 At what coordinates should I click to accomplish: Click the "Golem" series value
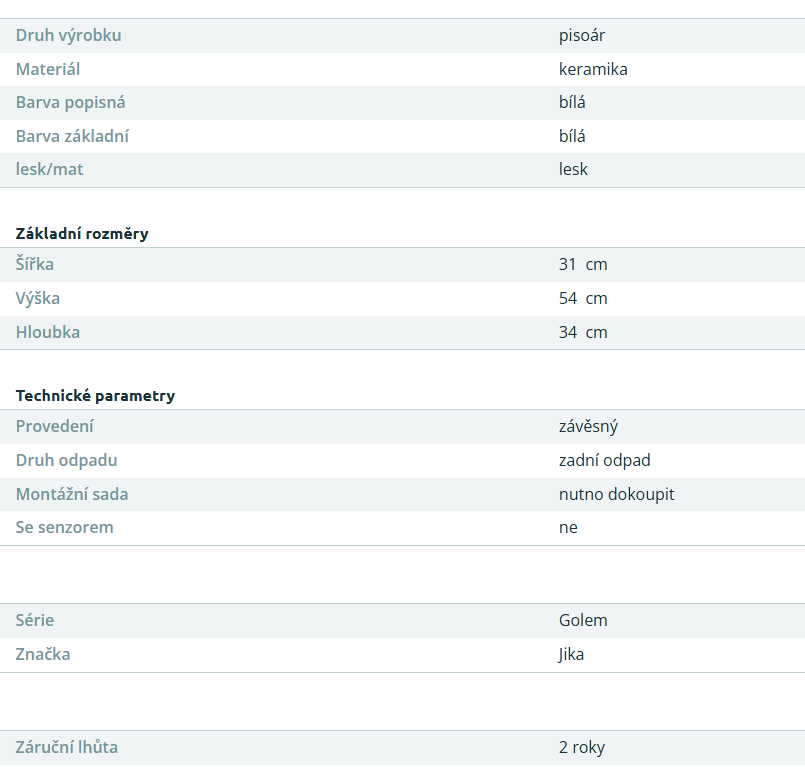(x=583, y=621)
